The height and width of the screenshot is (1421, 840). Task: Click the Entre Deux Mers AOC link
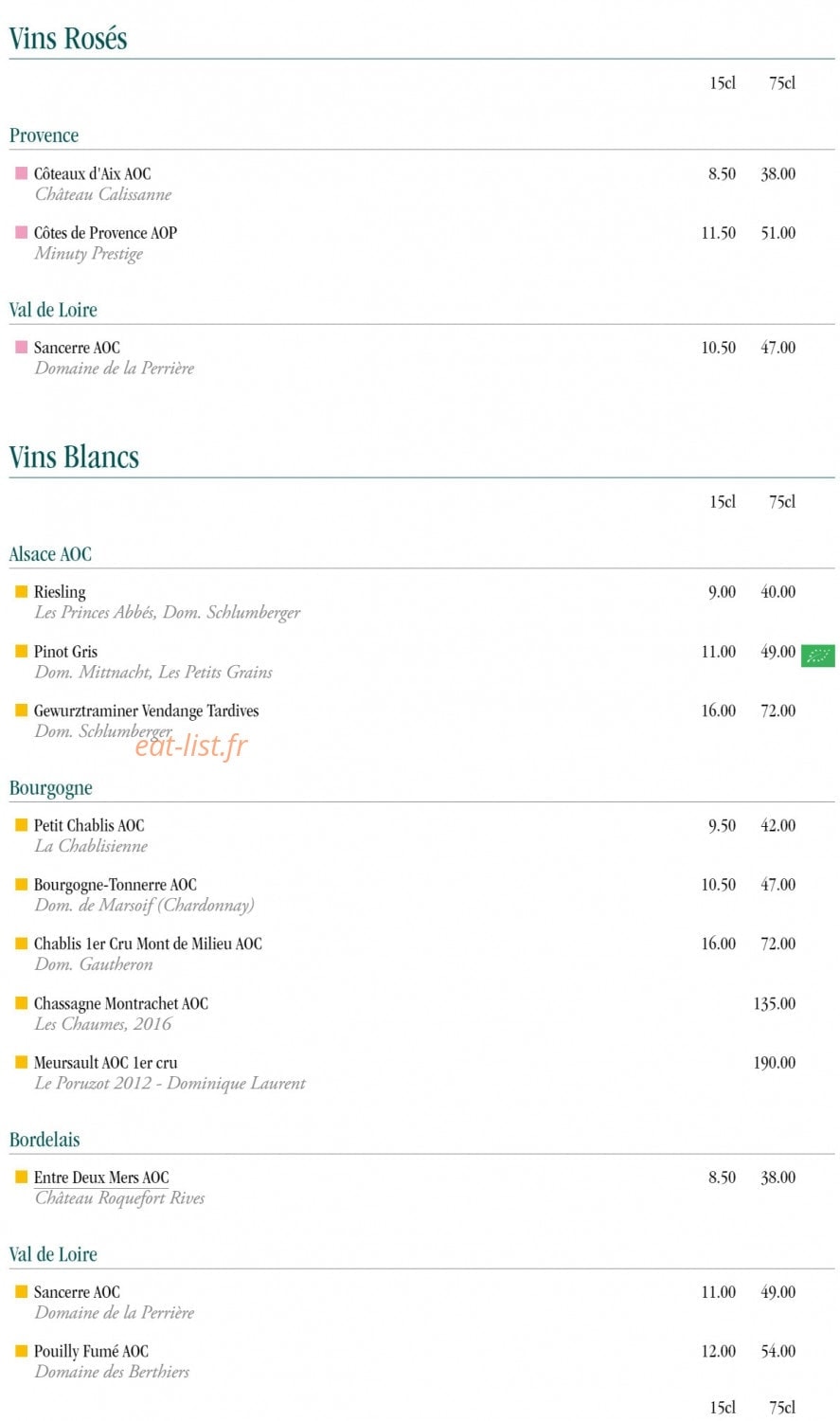(x=101, y=1178)
